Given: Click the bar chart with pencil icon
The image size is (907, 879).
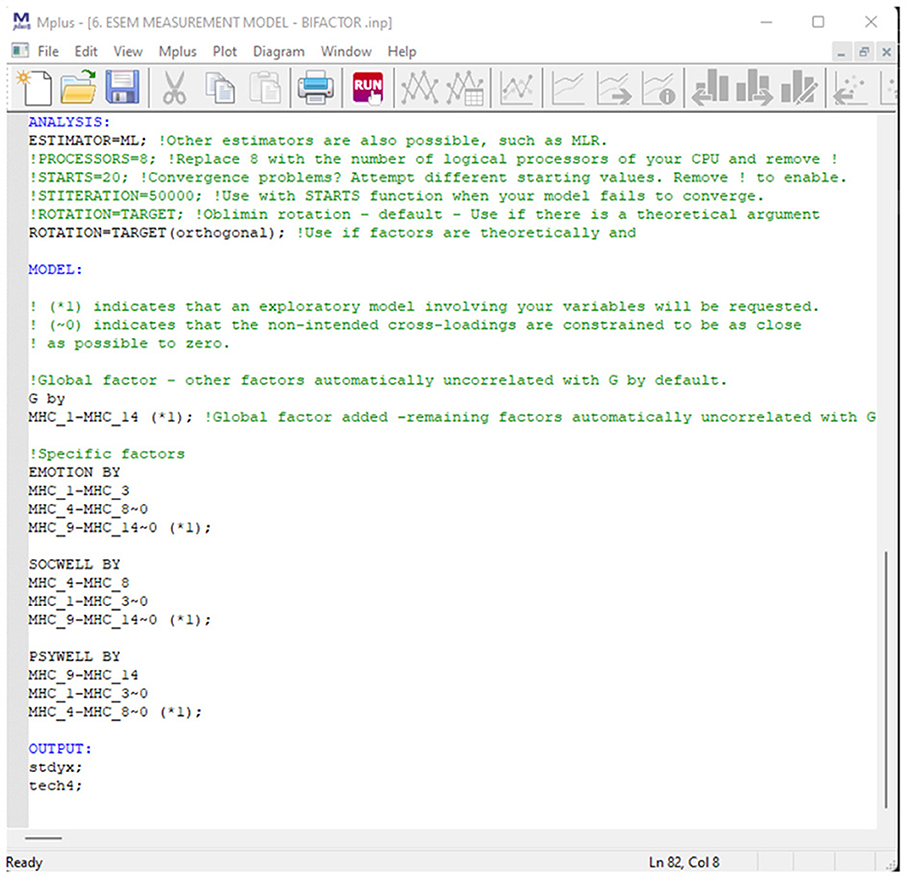Looking at the screenshot, I should [x=799, y=88].
